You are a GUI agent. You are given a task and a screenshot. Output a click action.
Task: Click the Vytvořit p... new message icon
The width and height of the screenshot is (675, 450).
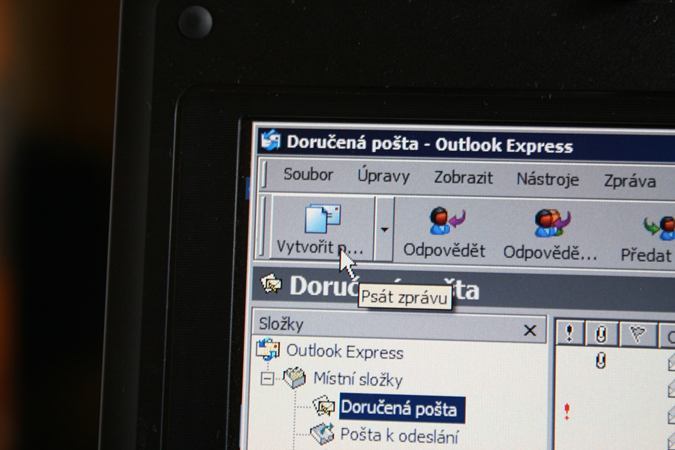pyautogui.click(x=323, y=219)
